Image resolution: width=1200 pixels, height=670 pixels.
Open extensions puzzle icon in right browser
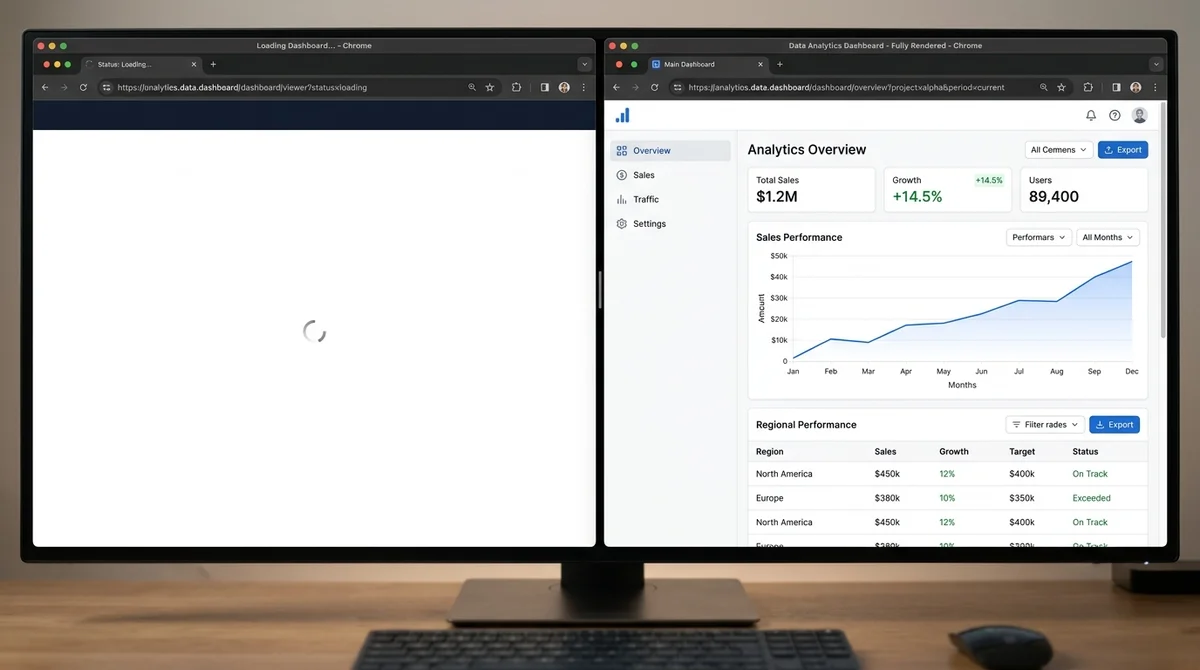click(x=1088, y=88)
